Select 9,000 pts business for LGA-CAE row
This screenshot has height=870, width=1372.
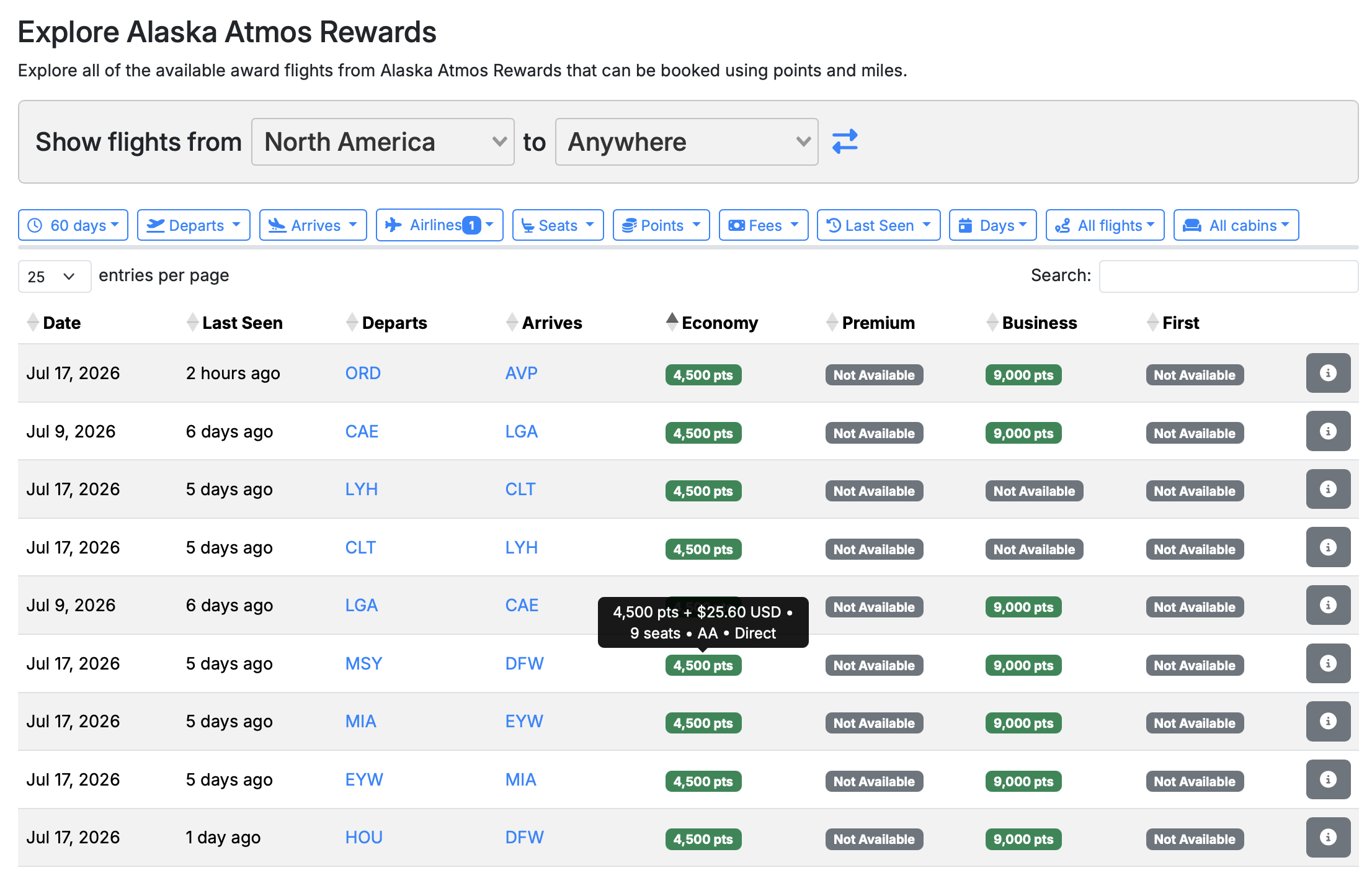click(1023, 607)
